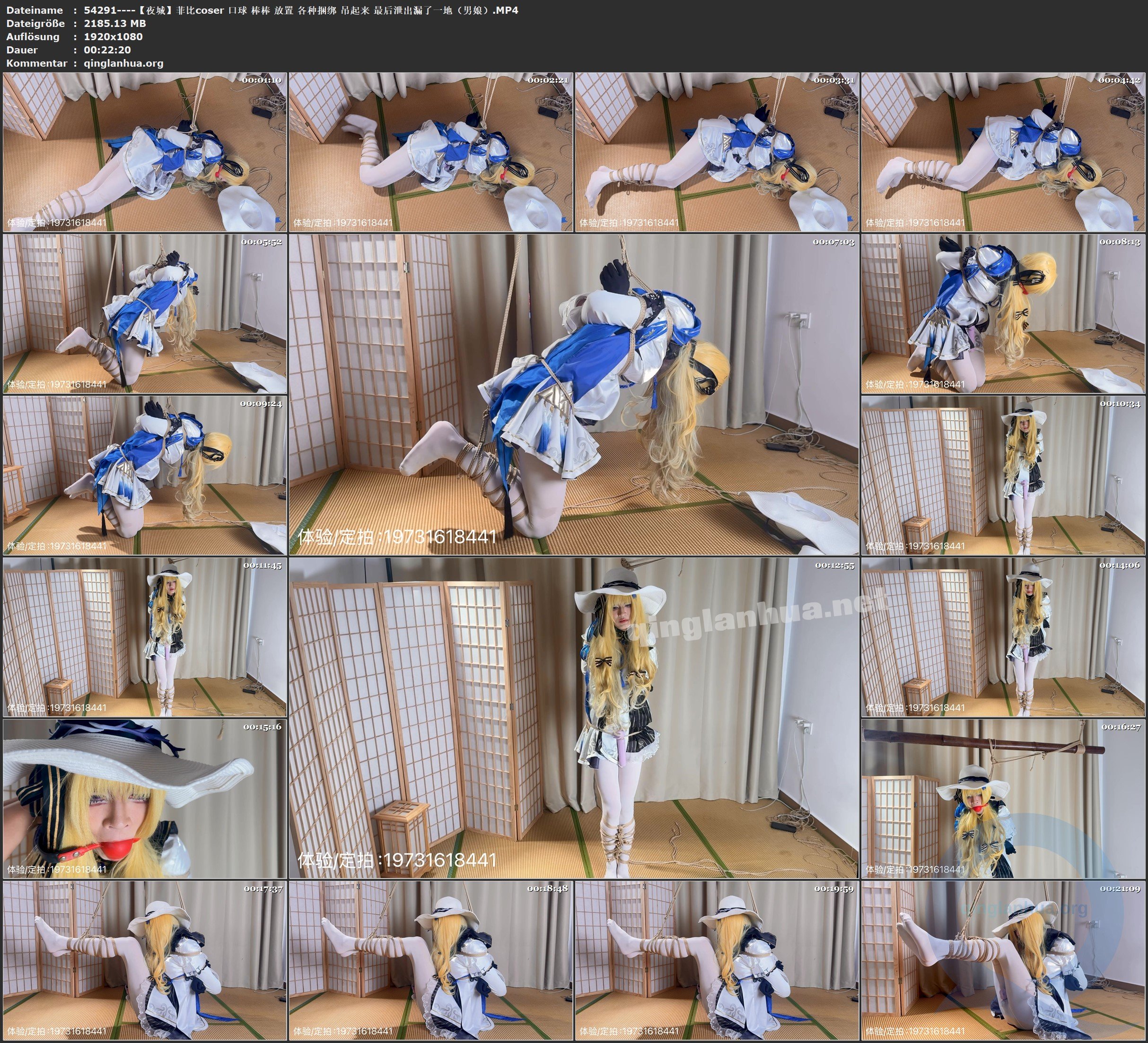Select the "Kommentar" label in the header
The image size is (1148, 1043).
tap(37, 63)
